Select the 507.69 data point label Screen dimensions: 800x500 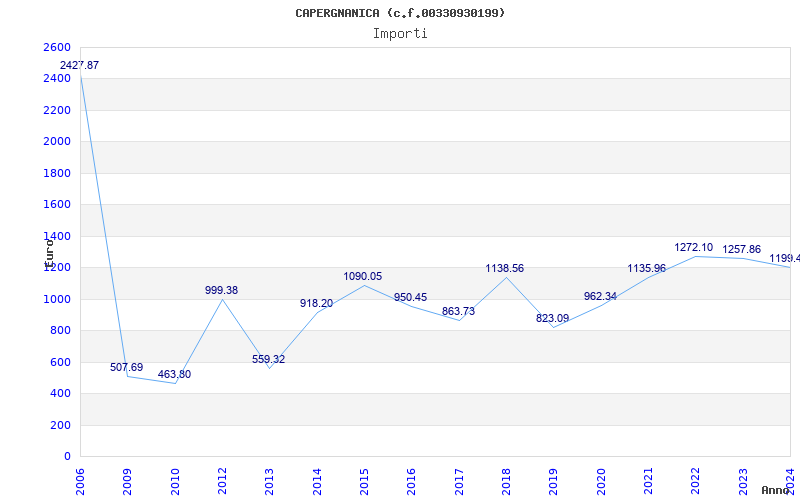(x=127, y=367)
